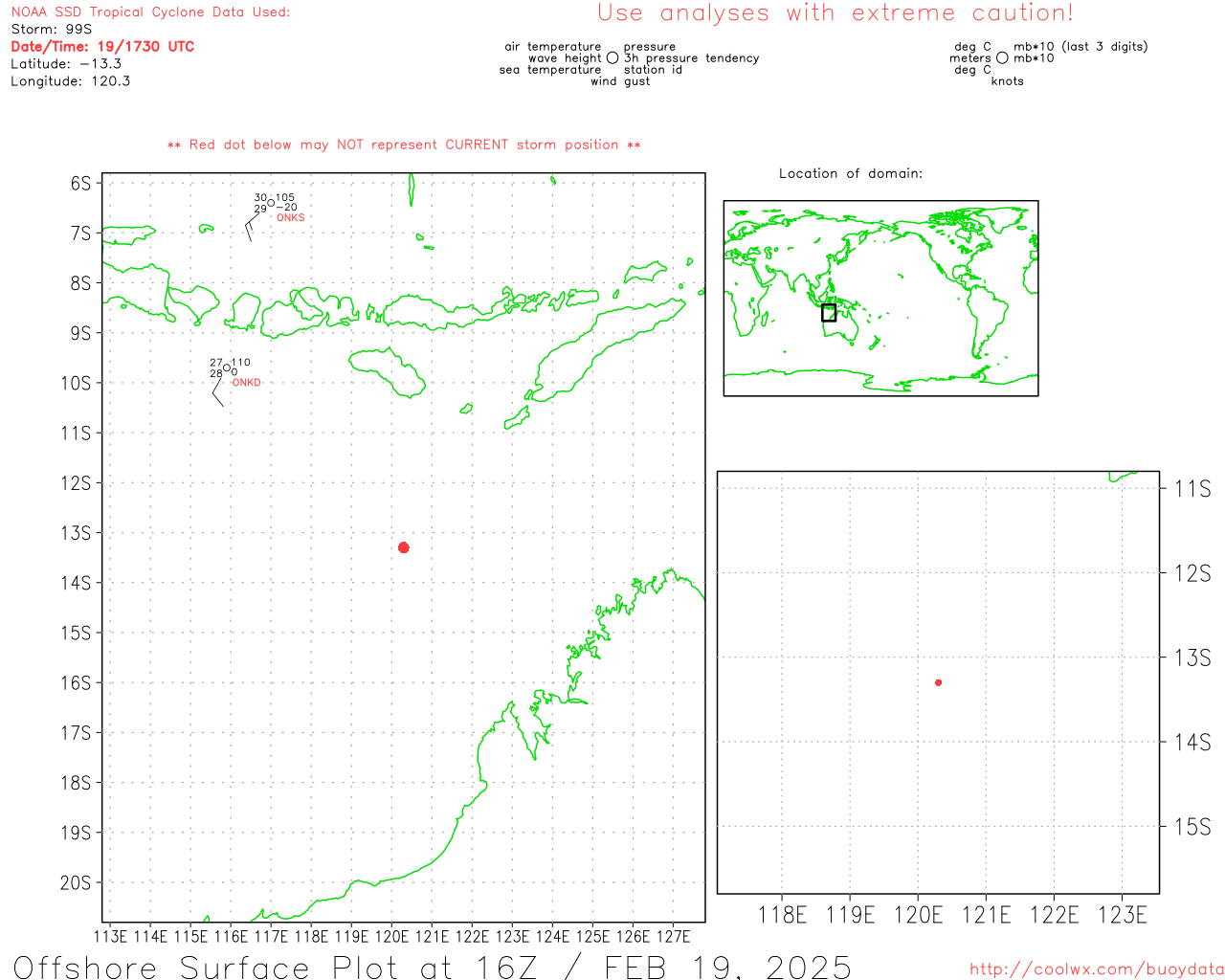Click the red dot disclaimer text
The image size is (1225, 980).
(404, 145)
